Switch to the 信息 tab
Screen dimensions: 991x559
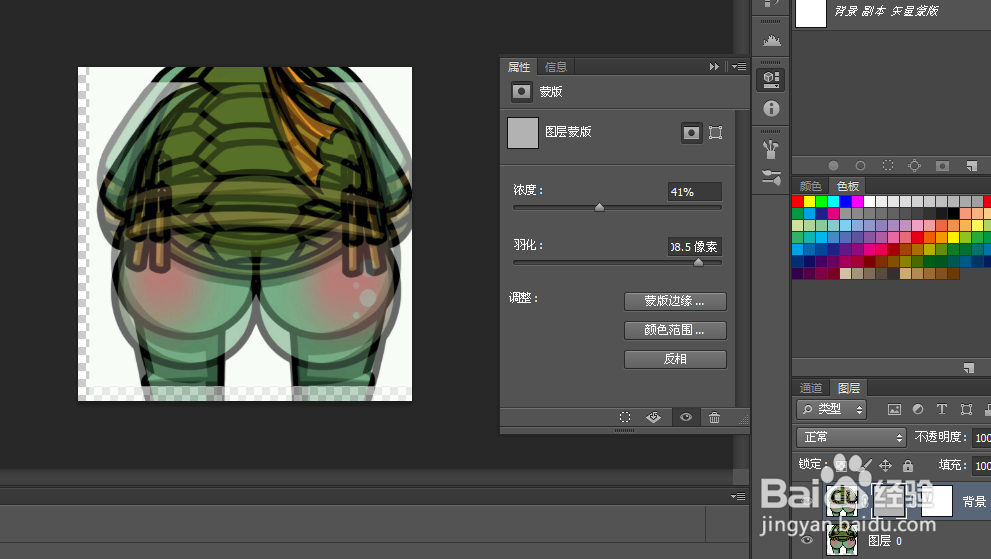(x=556, y=66)
